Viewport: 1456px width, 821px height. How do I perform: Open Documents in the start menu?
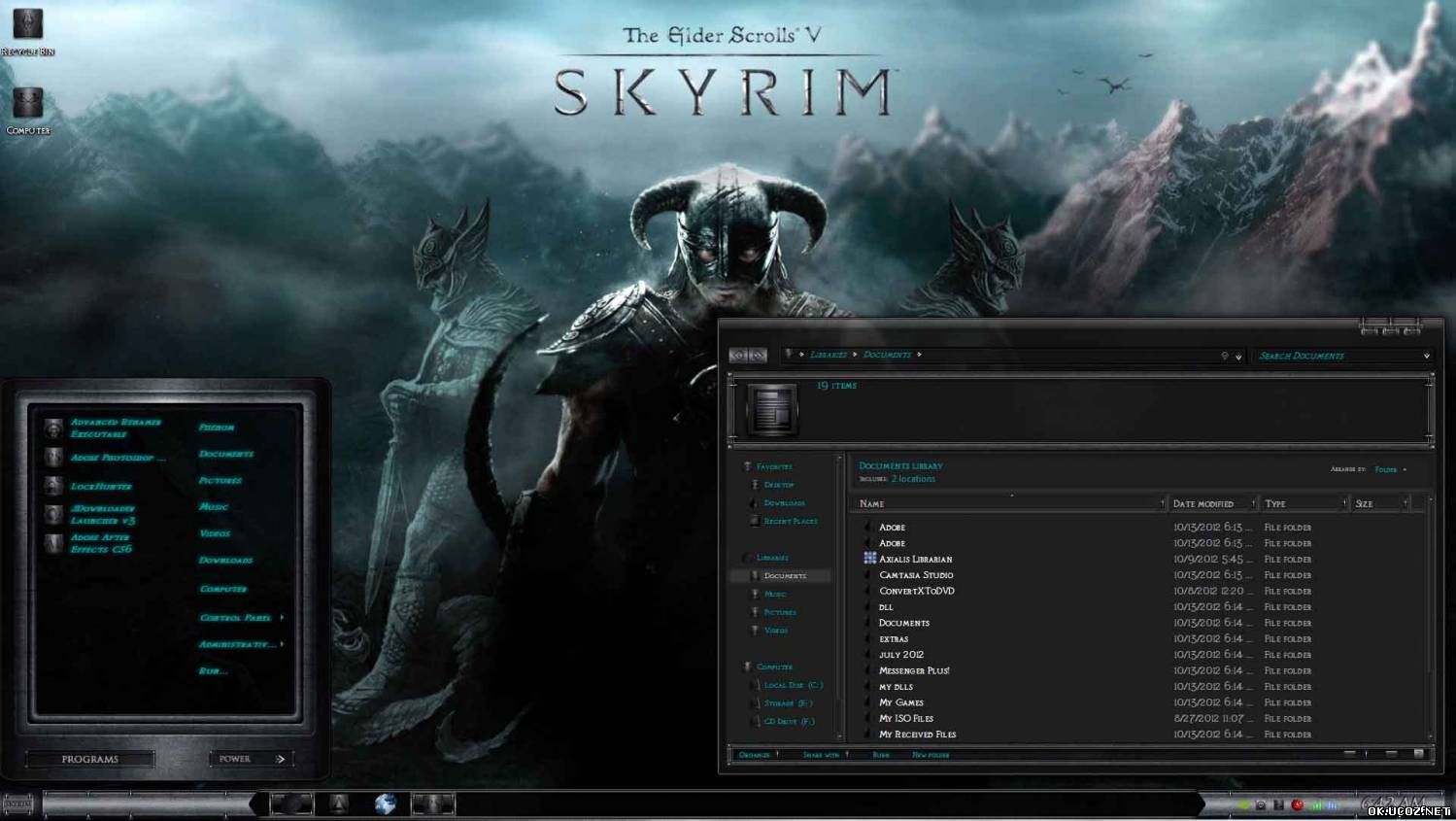click(x=226, y=454)
